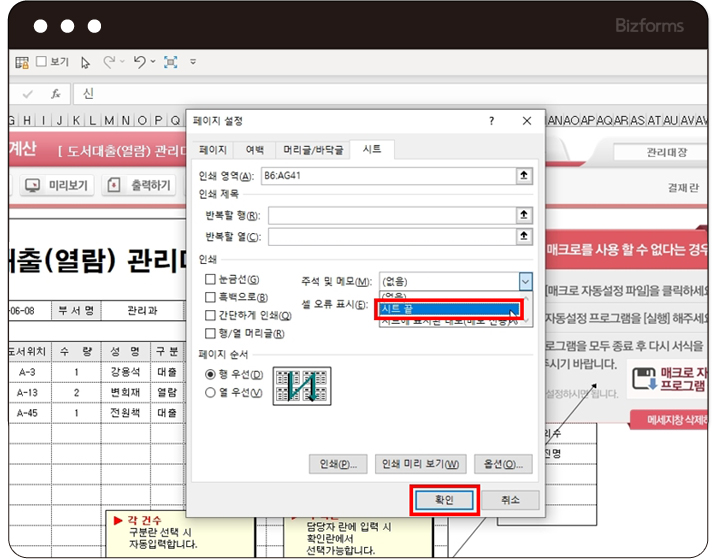Screen dimensions: 715x560
Task: Toggle the 간단하게 인쇄 checkbox
Action: [x=210, y=315]
